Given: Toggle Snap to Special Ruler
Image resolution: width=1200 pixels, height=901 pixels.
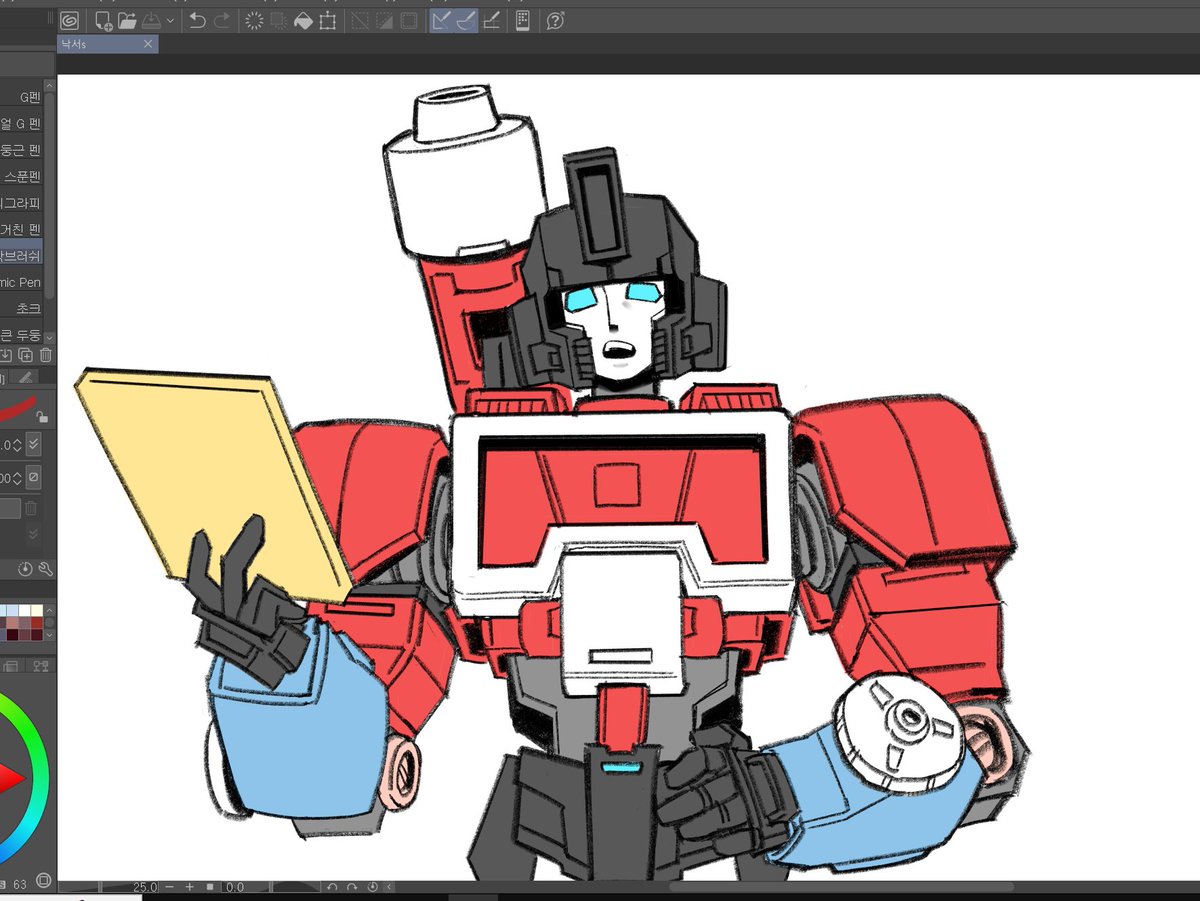Looking at the screenshot, I should coord(466,20).
